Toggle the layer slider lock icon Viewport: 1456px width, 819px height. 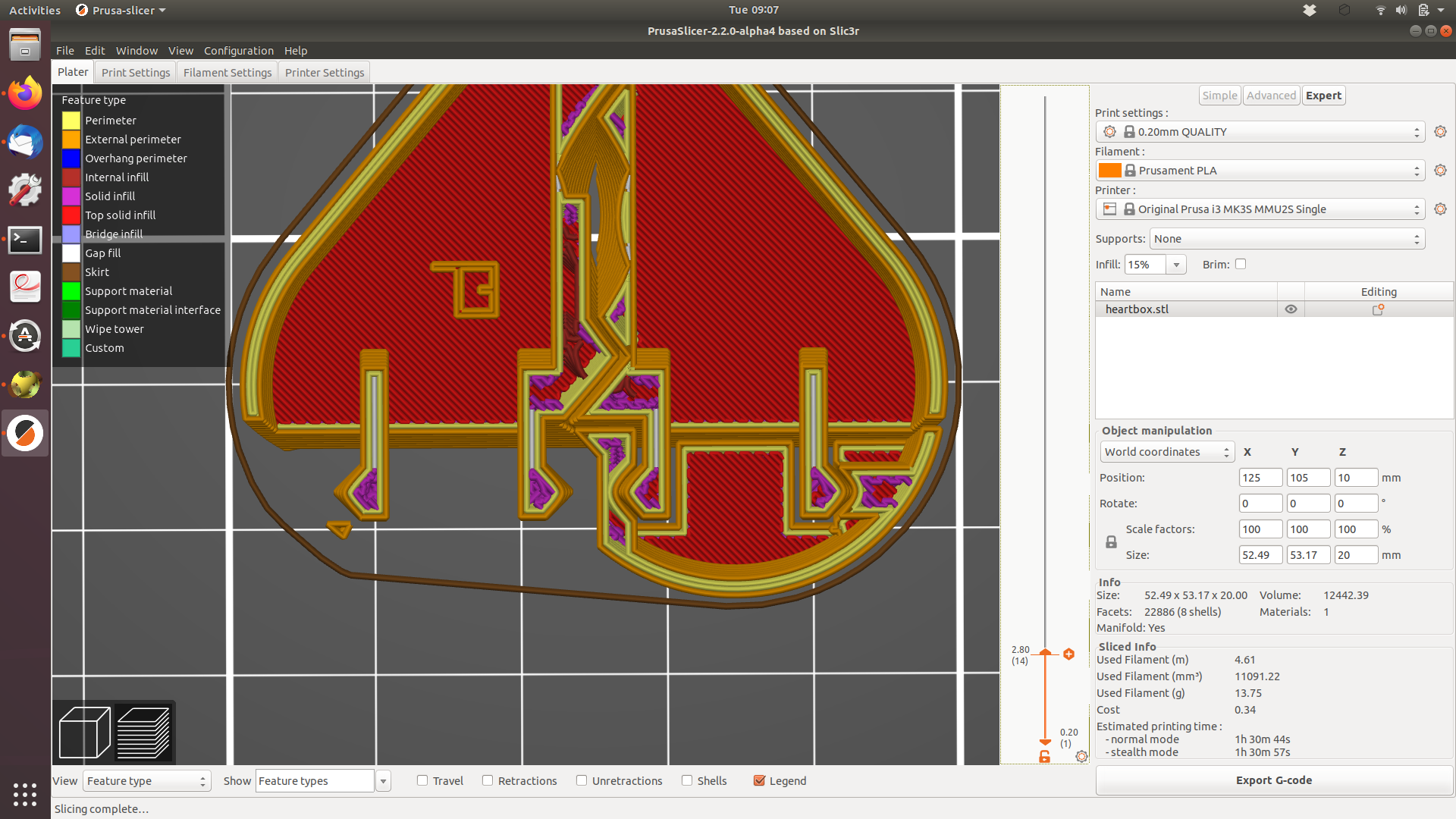tap(1044, 757)
